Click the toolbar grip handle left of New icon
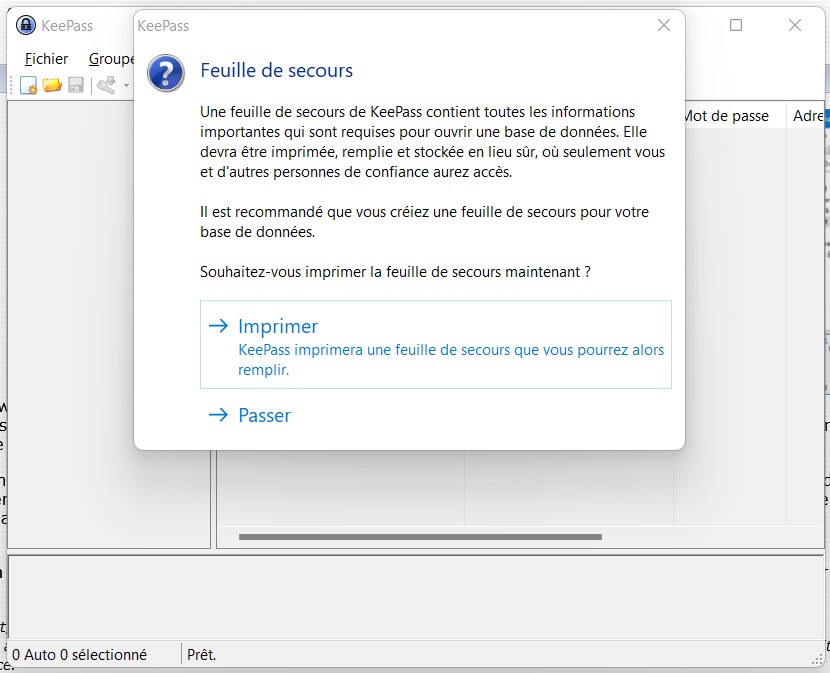Image resolution: width=830 pixels, height=673 pixels. point(12,86)
